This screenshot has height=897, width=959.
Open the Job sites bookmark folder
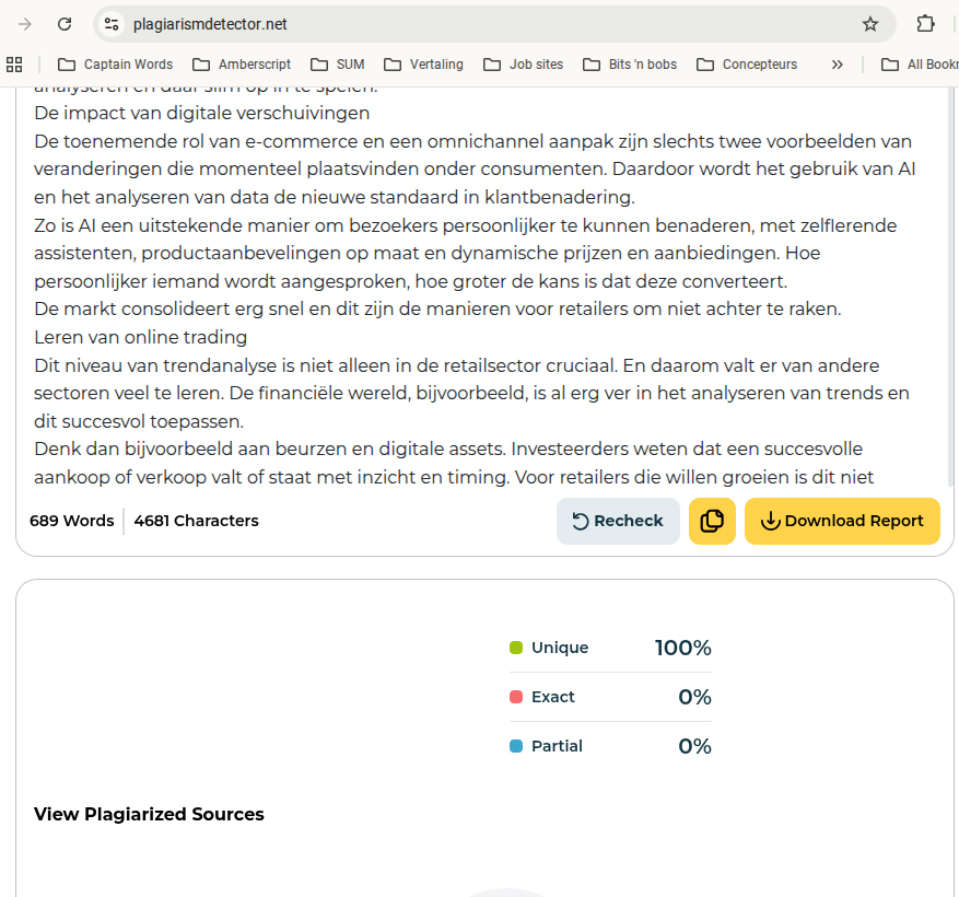(x=523, y=64)
